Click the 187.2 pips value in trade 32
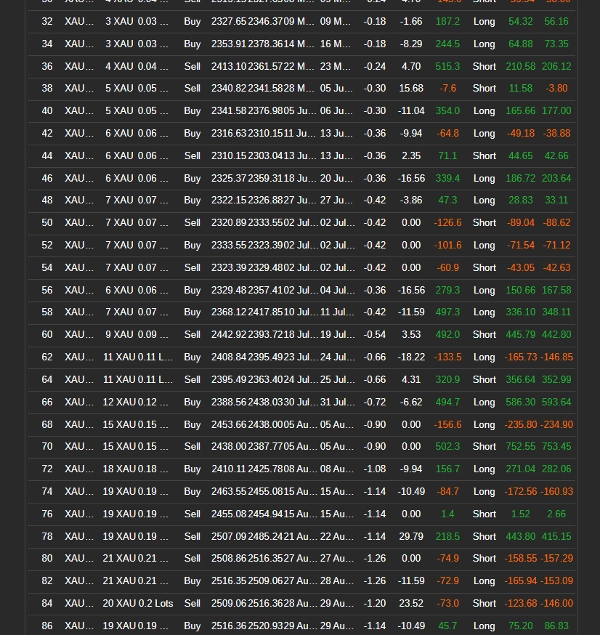Screen dimensions: 600x635 pyautogui.click(x=447, y=21)
